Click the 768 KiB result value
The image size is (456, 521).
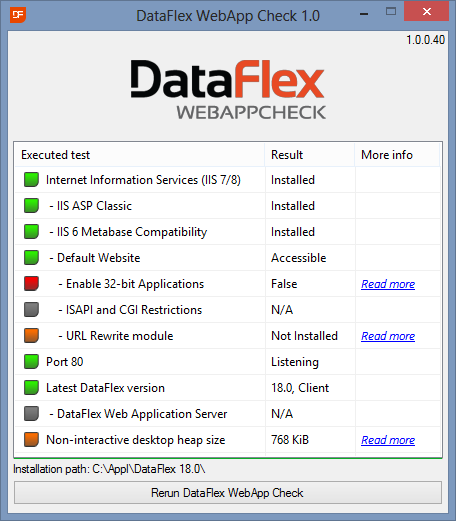tap(290, 440)
